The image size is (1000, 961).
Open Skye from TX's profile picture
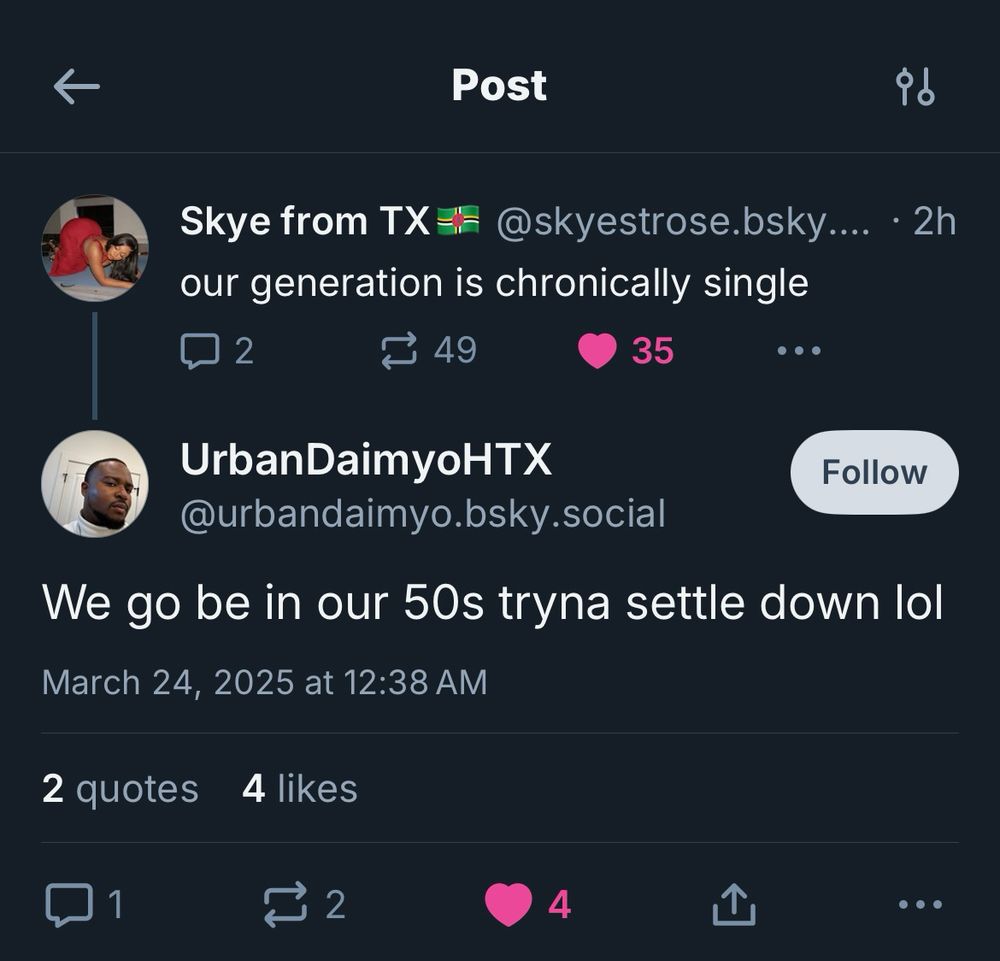pos(95,247)
